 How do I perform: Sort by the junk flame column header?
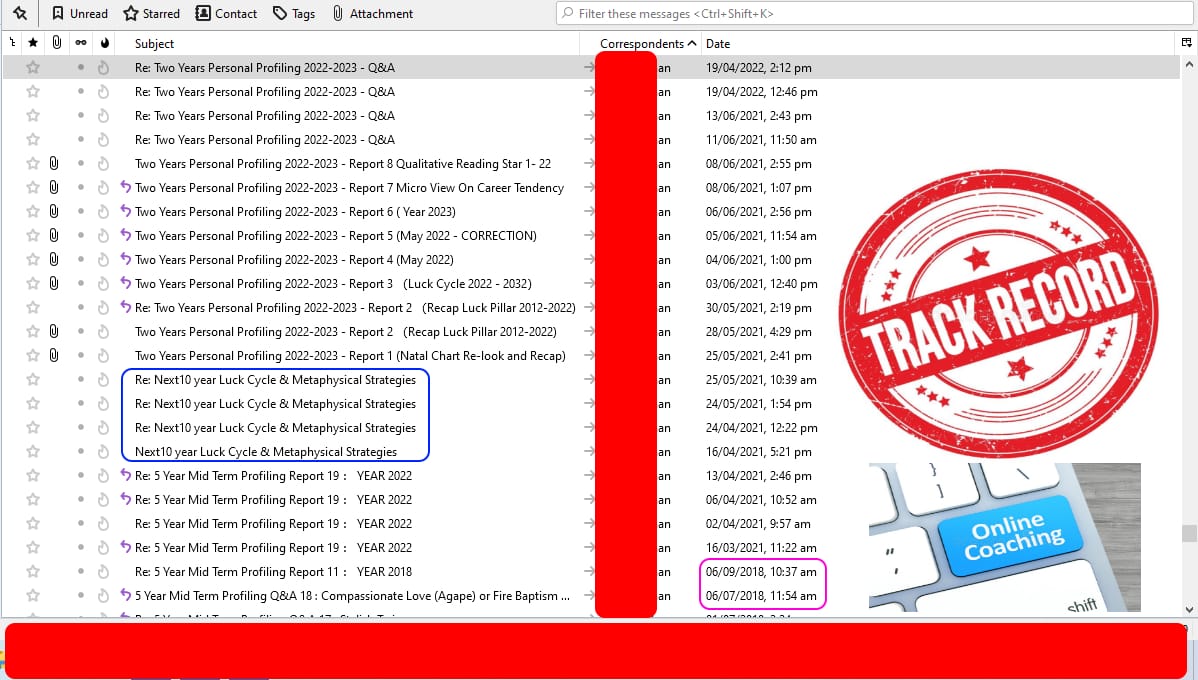click(103, 43)
